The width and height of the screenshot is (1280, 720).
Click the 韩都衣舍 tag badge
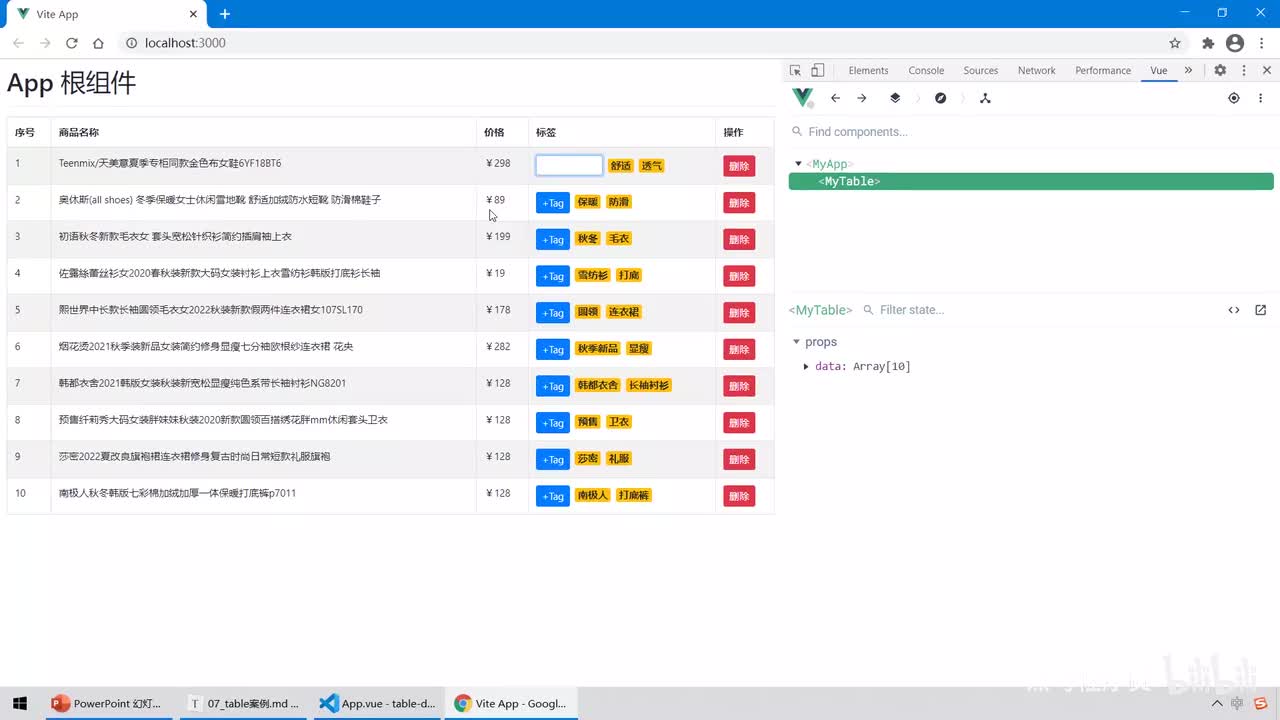tap(598, 385)
